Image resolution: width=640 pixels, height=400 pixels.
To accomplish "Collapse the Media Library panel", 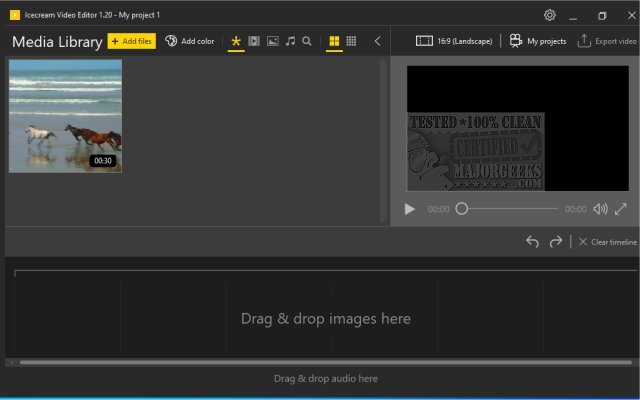I will tap(377, 41).
